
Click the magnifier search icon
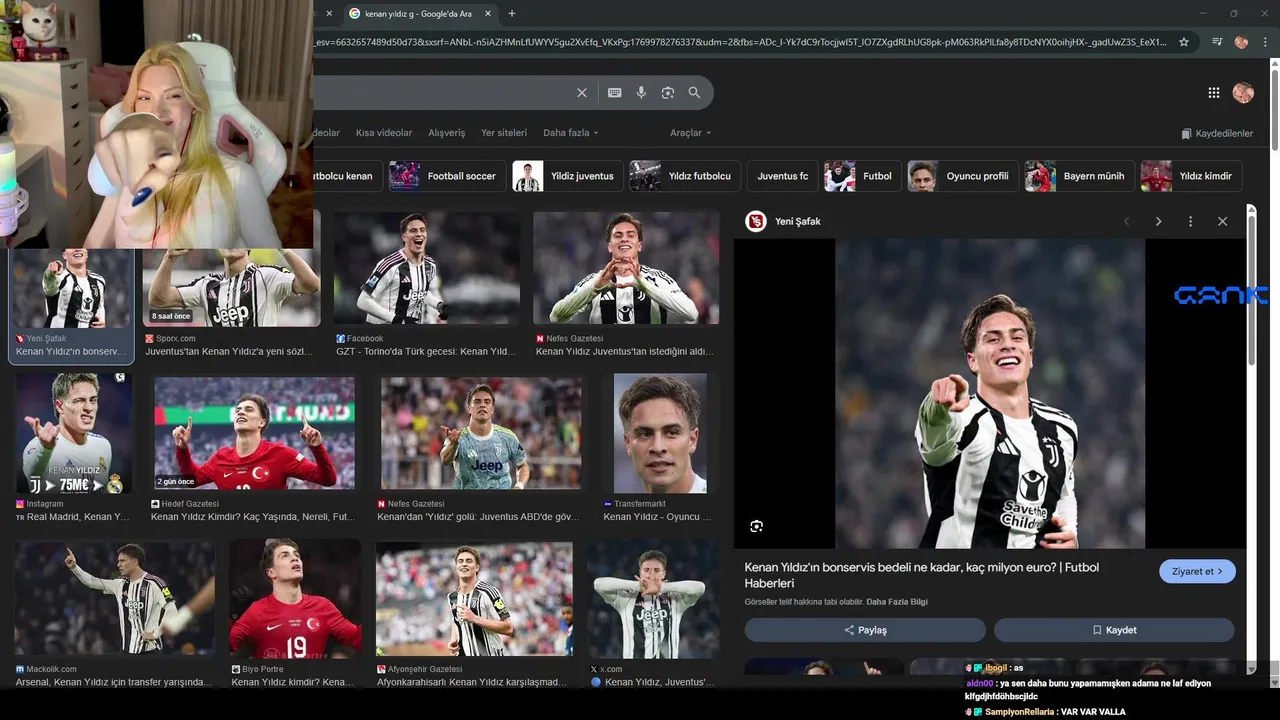tap(694, 93)
